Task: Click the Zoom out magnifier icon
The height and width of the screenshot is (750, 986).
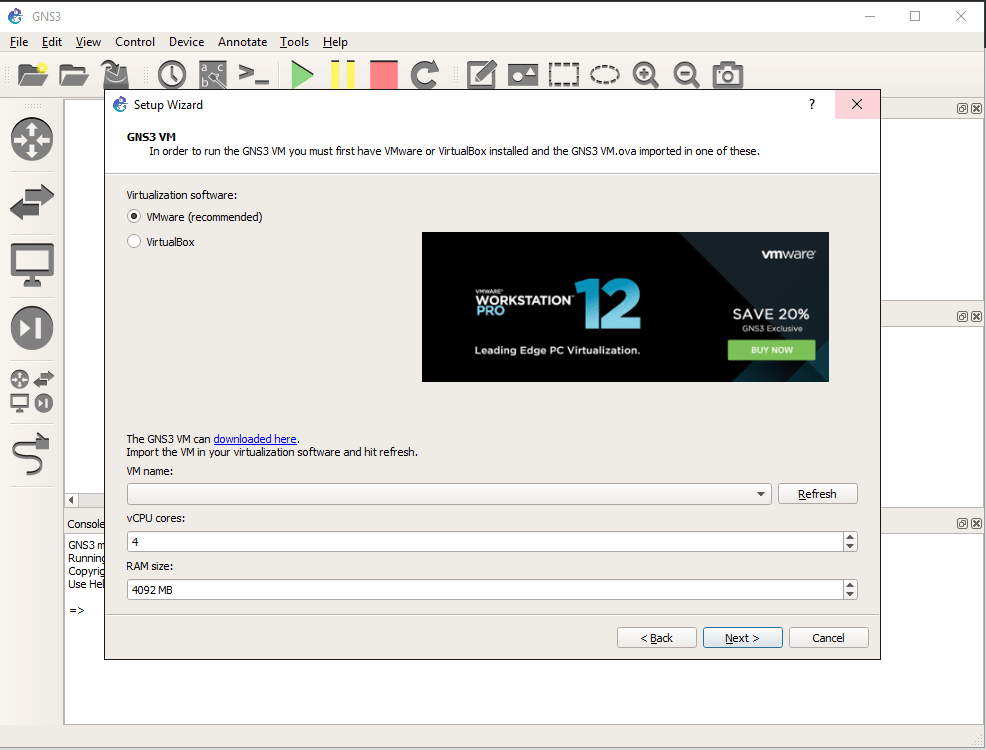Action: [x=686, y=75]
